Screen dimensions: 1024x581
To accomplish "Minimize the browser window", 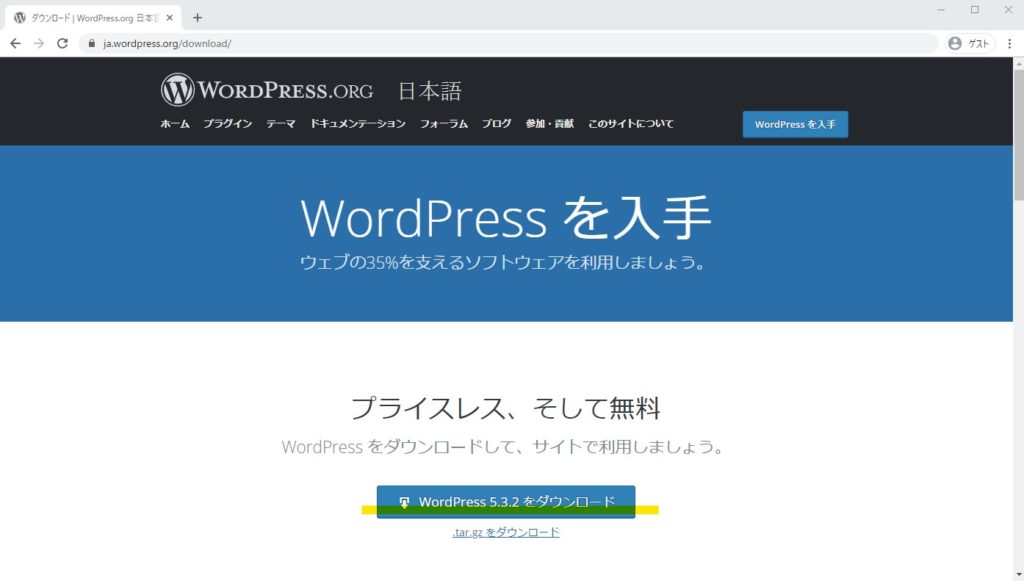I will click(x=941, y=10).
